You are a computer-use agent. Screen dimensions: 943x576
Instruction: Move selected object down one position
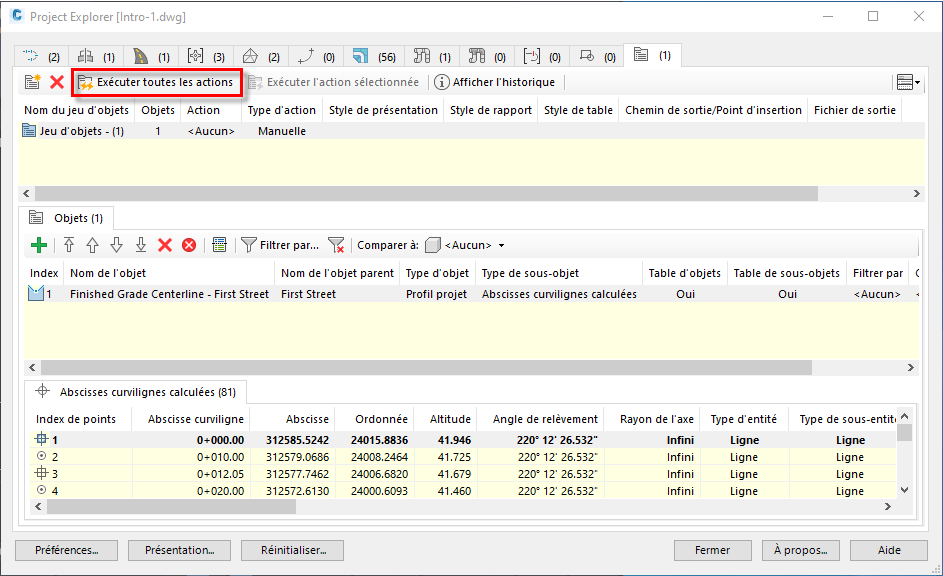[116, 245]
